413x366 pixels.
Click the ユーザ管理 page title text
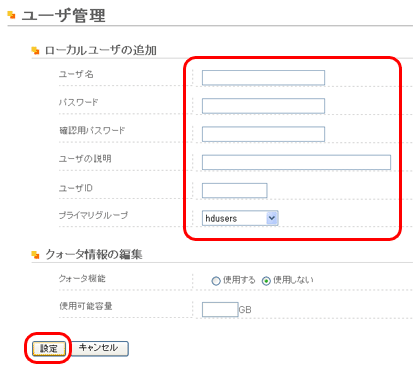coord(64,16)
